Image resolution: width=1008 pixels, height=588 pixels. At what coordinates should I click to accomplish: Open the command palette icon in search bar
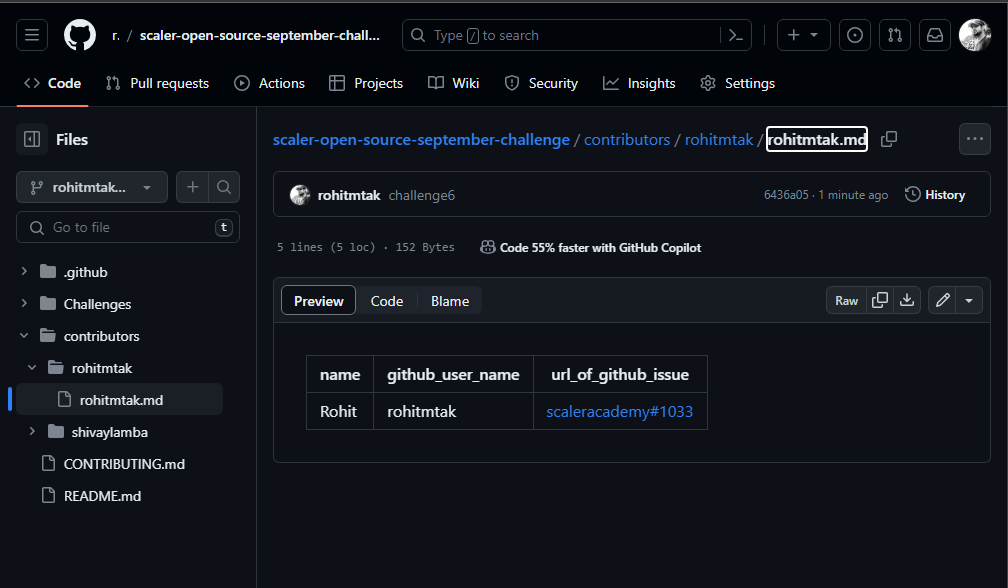point(736,34)
